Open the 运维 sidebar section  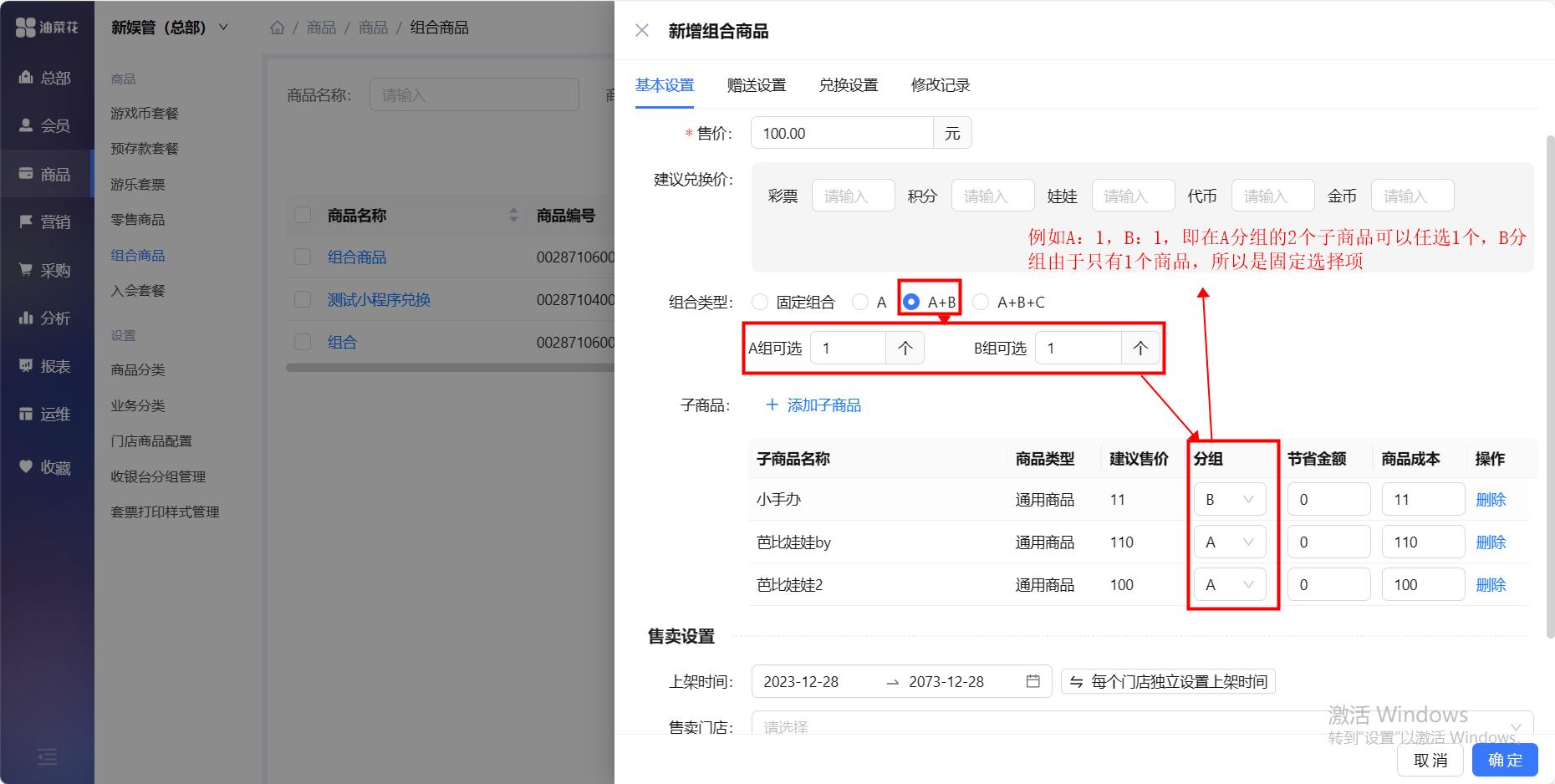click(x=46, y=414)
